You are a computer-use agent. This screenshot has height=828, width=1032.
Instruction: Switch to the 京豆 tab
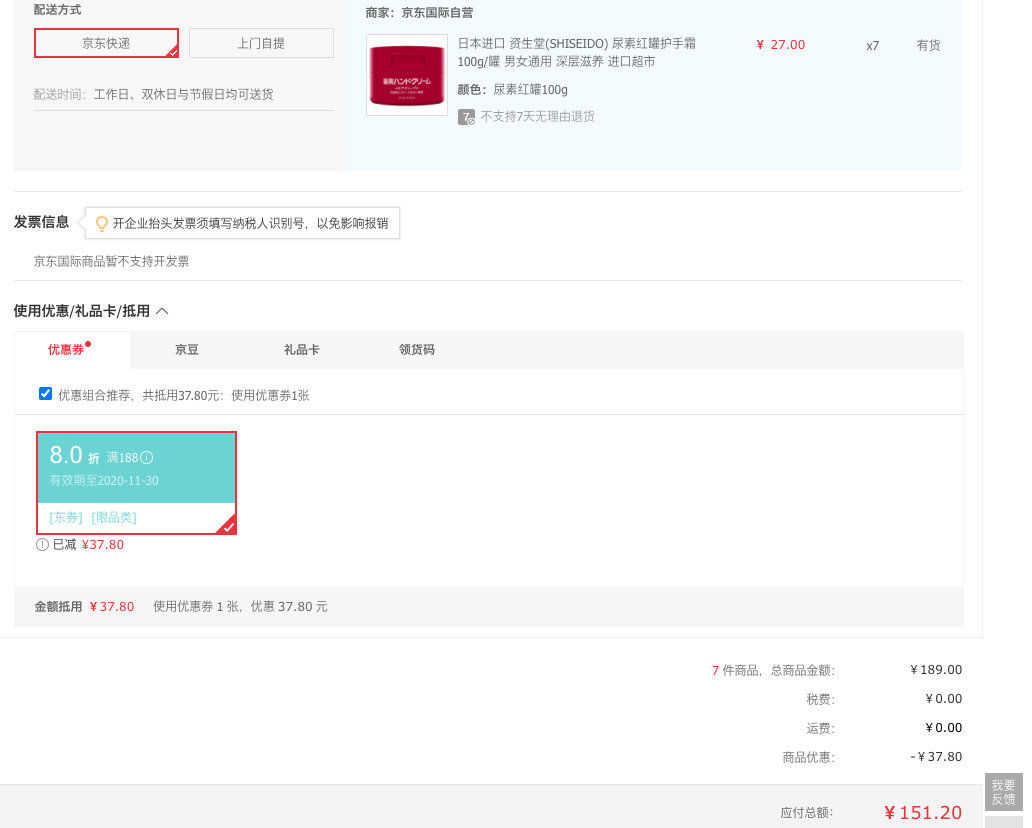(x=186, y=349)
